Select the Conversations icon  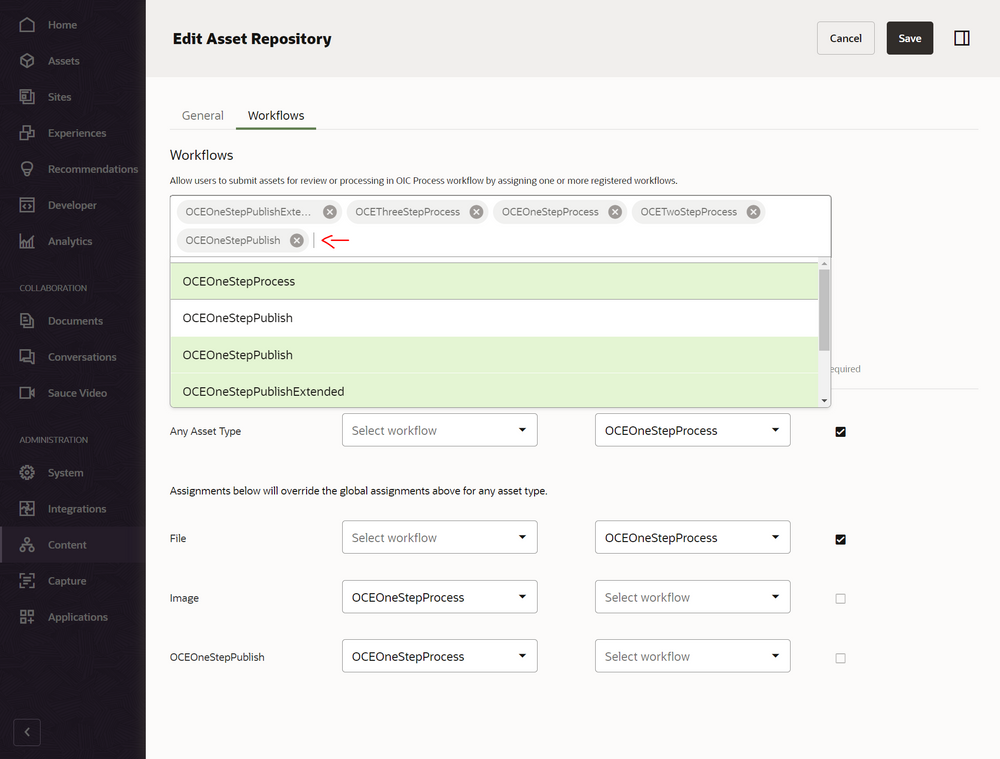27,356
